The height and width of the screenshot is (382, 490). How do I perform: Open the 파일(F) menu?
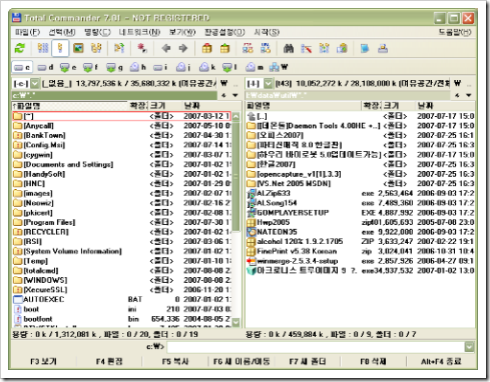[28, 32]
